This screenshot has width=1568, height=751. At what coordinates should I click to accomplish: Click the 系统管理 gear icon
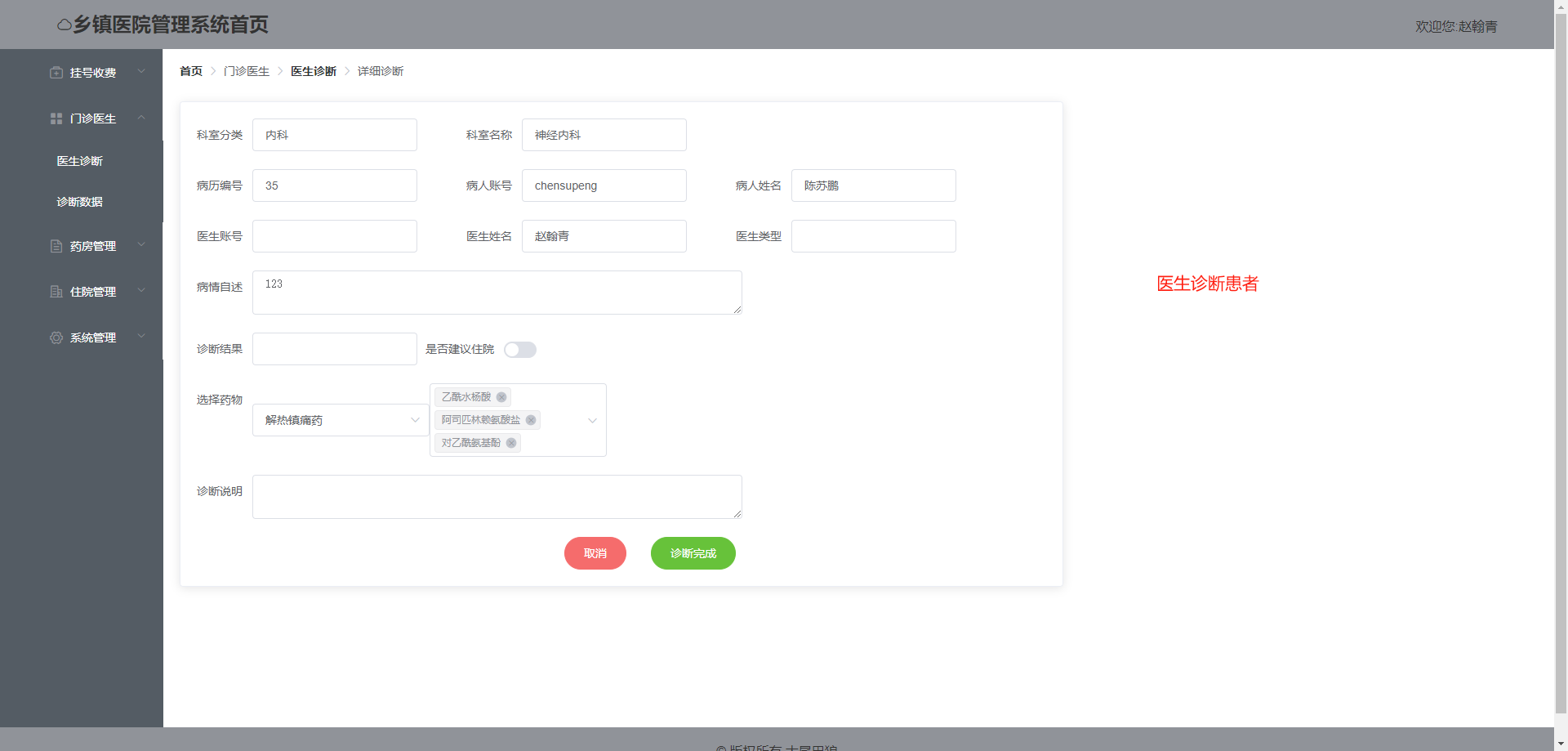point(56,338)
